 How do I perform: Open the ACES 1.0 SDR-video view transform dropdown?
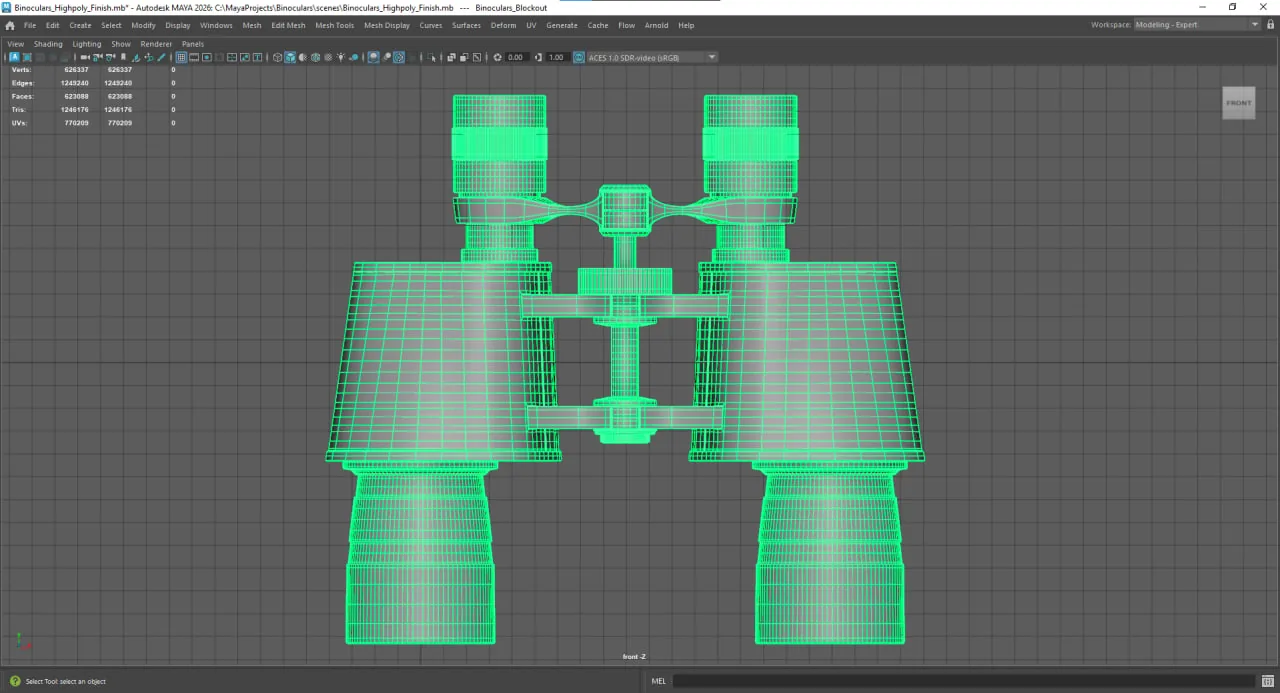coord(651,57)
